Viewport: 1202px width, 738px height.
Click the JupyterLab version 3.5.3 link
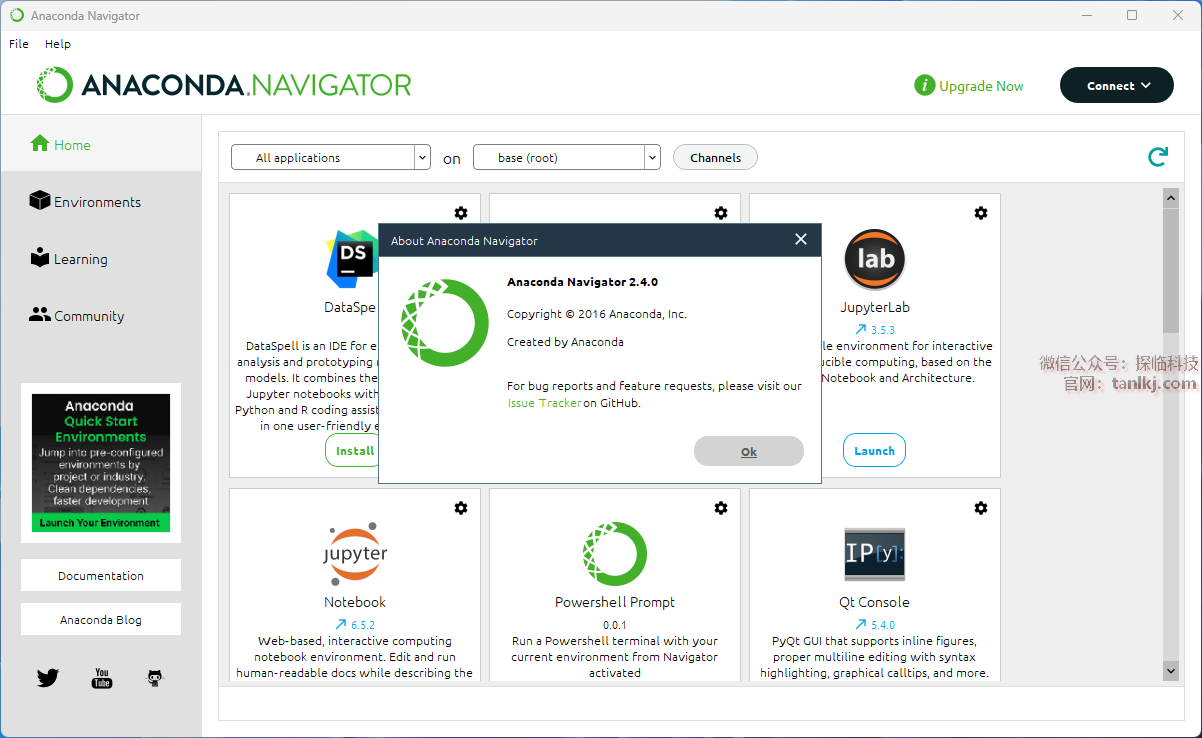(x=875, y=329)
